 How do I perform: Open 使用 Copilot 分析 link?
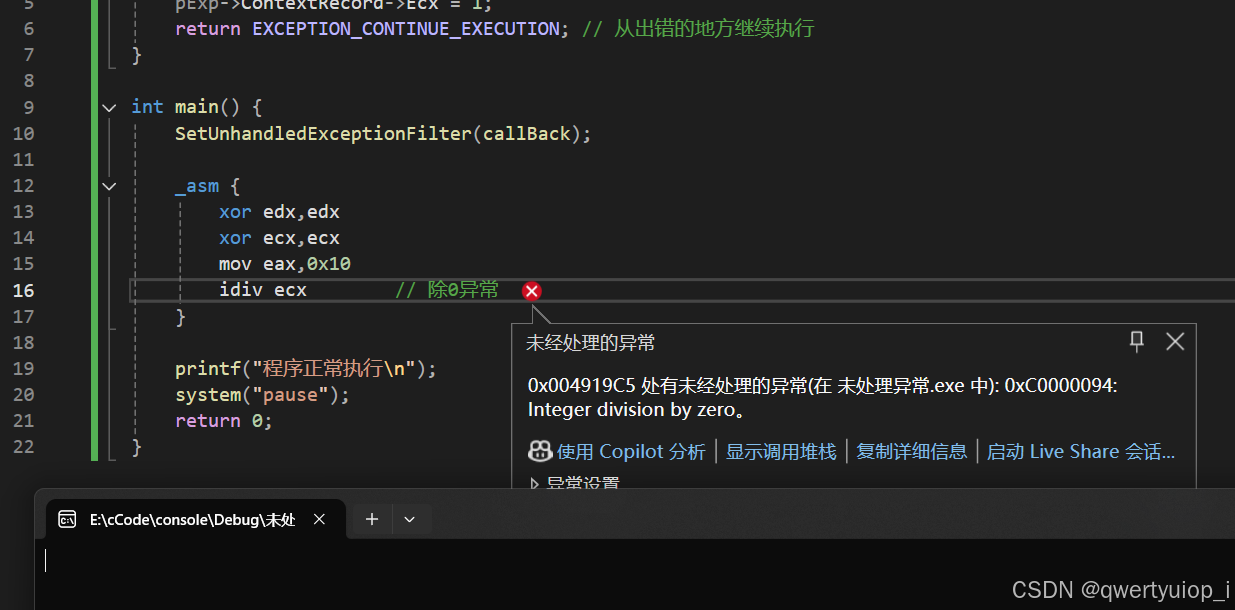[x=631, y=452]
